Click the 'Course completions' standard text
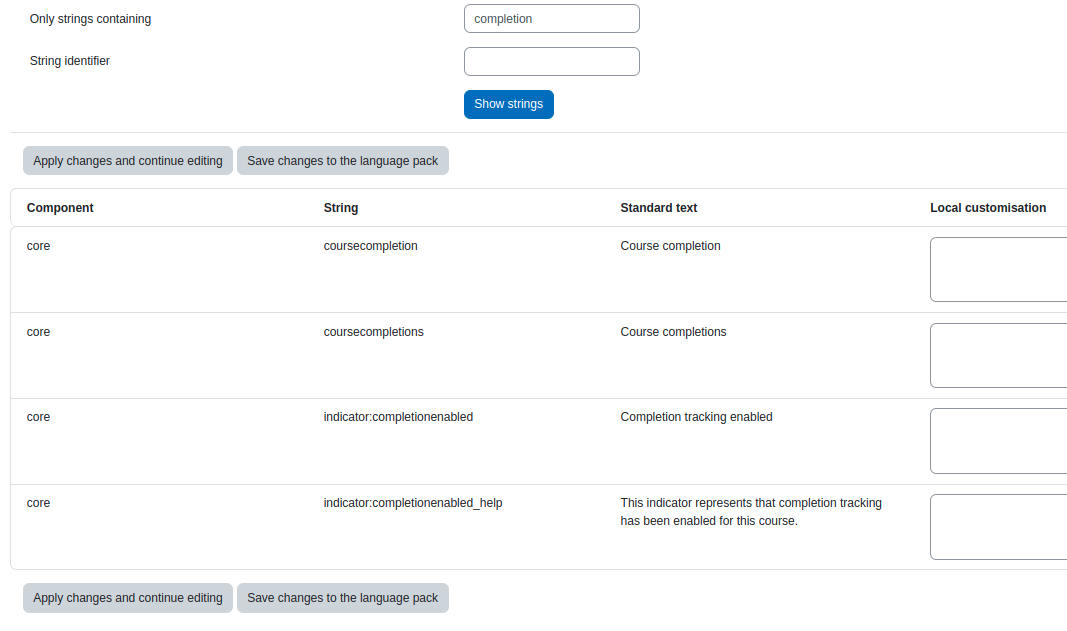 (673, 331)
